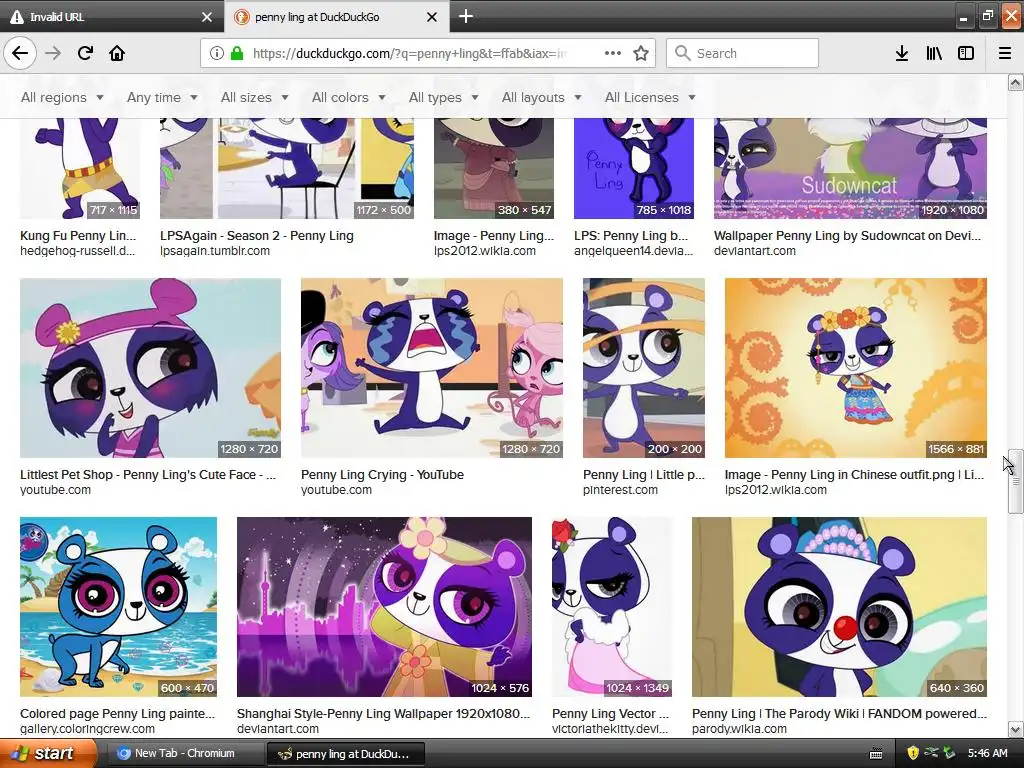Image resolution: width=1024 pixels, height=768 pixels.
Task: Open LPSAgain Season 2 Penny Ling thumbnail
Action: (287, 168)
